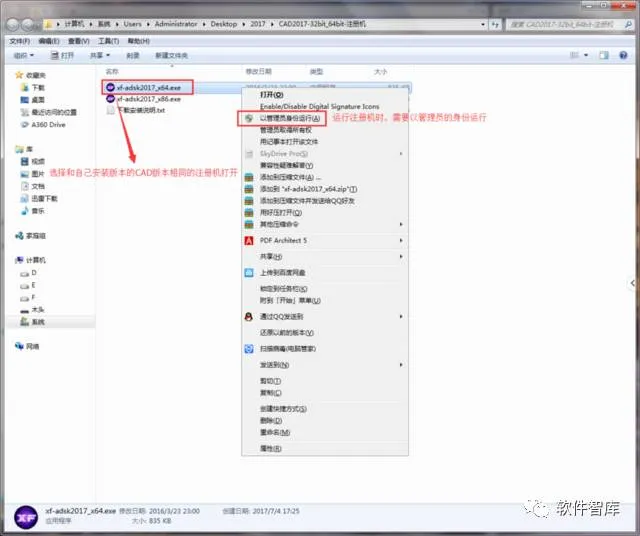640x536 pixels.
Task: Choose 管理员取得所有权 in context menu
Action: pyautogui.click(x=286, y=130)
